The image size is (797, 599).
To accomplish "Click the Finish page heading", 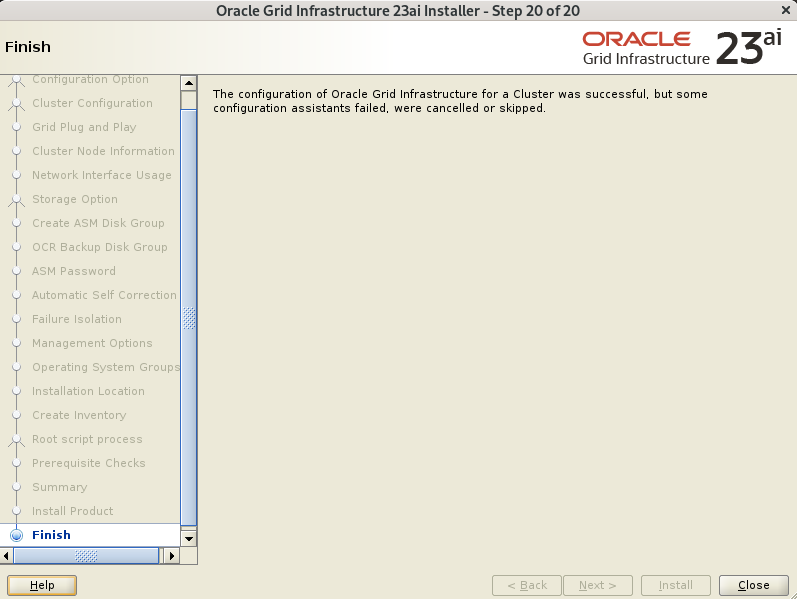I will (x=28, y=47).
